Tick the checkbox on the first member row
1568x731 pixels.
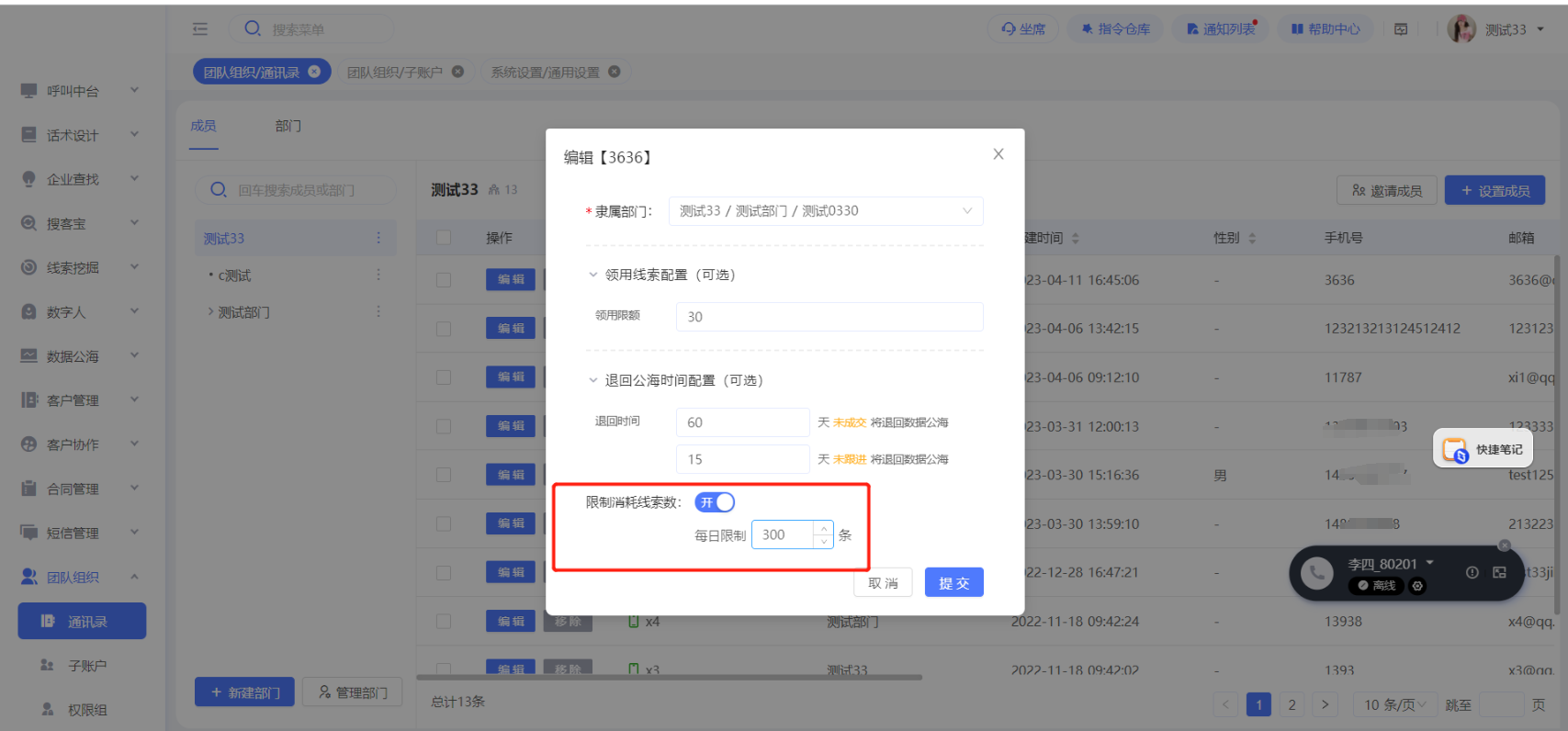pyautogui.click(x=444, y=280)
